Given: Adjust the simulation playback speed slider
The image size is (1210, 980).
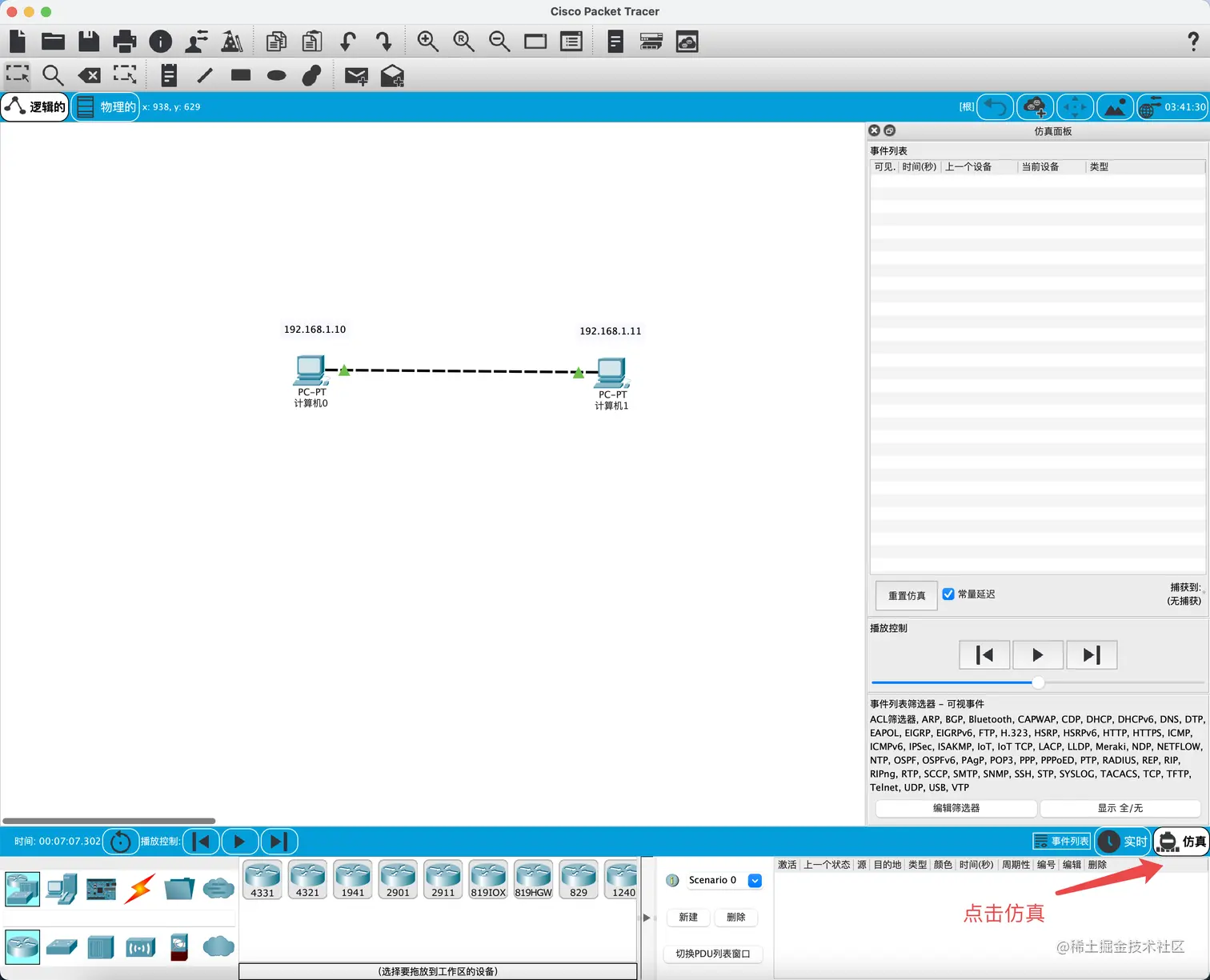Looking at the screenshot, I should [x=1038, y=682].
